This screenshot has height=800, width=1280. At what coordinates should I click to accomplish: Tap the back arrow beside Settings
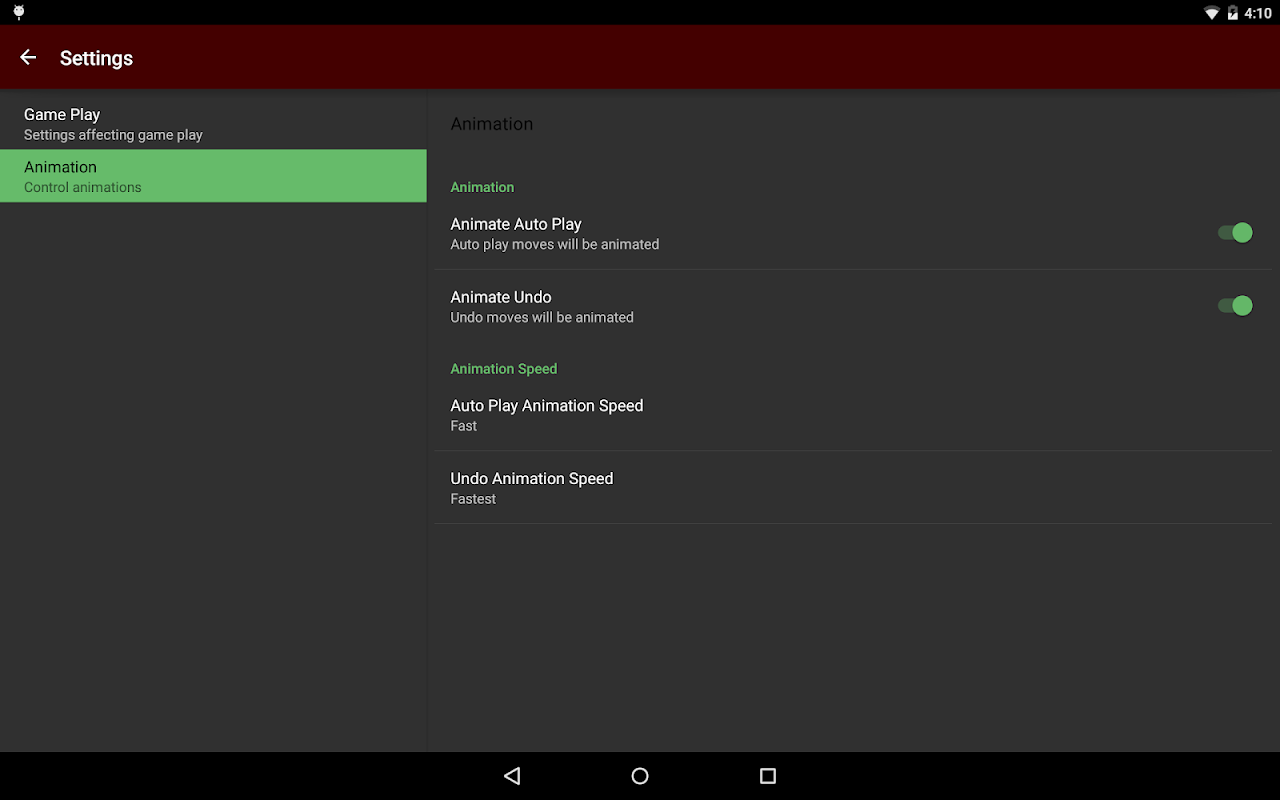point(28,58)
